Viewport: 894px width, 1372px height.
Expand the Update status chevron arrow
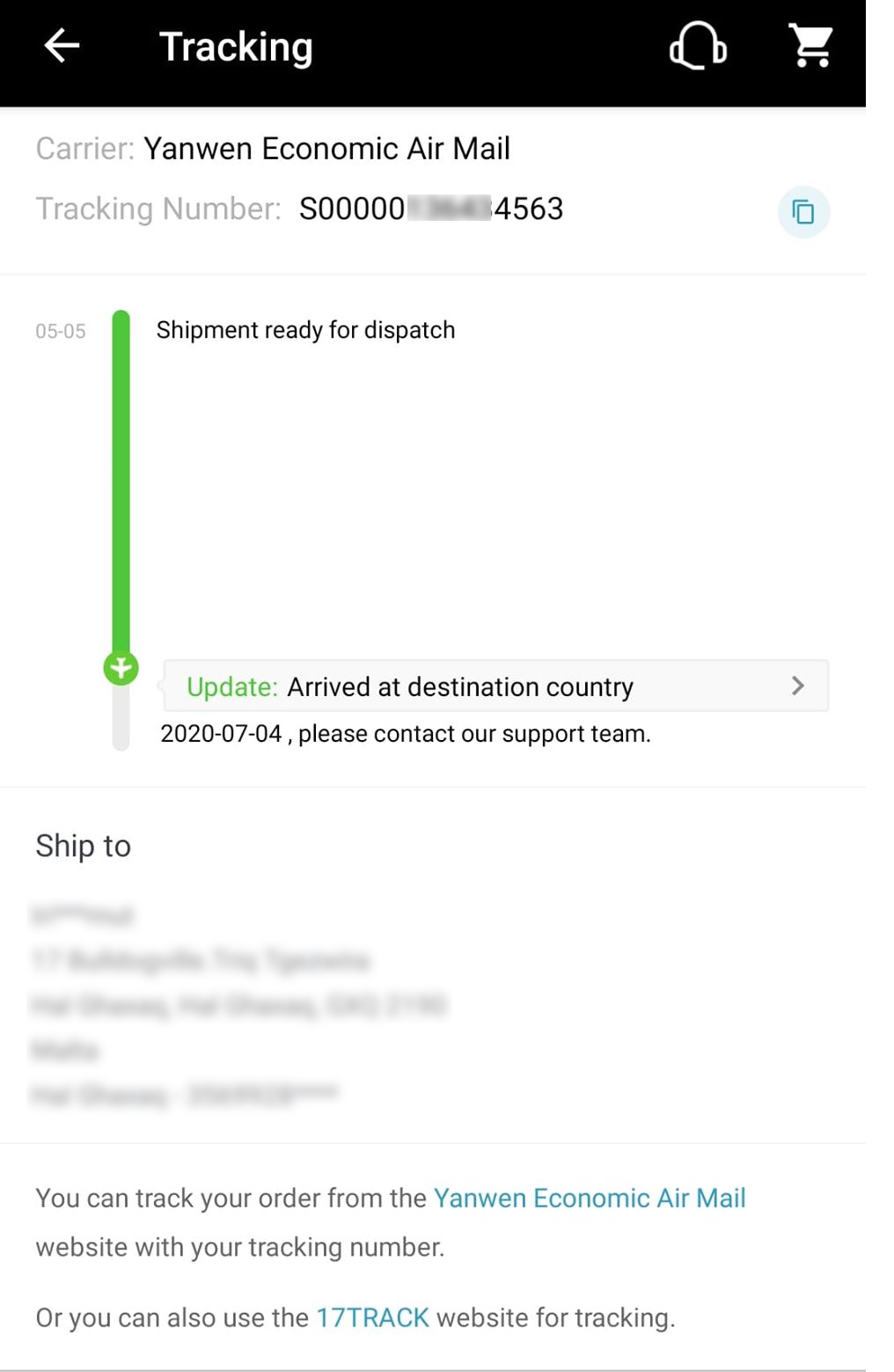(797, 686)
